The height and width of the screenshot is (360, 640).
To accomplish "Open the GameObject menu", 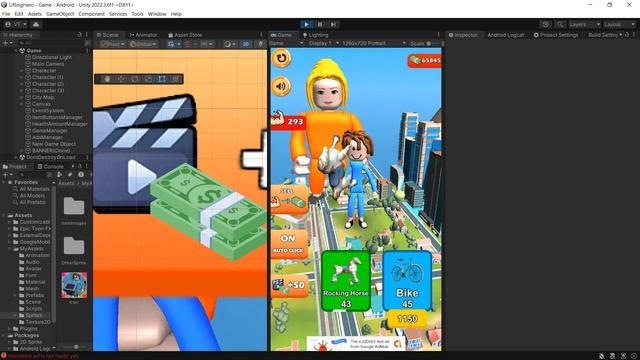I will point(60,14).
